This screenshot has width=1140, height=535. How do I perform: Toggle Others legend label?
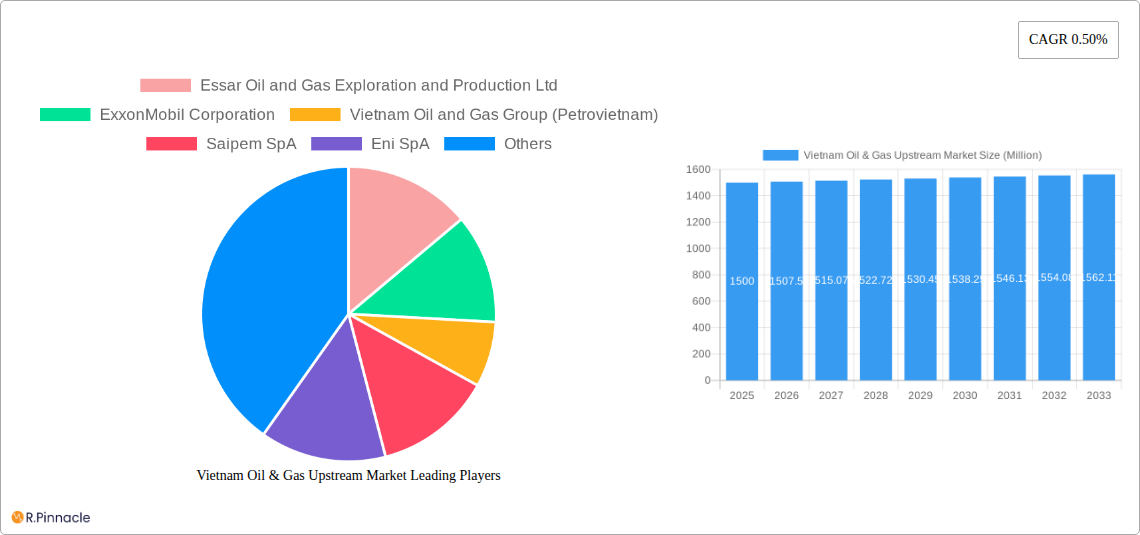(x=528, y=144)
